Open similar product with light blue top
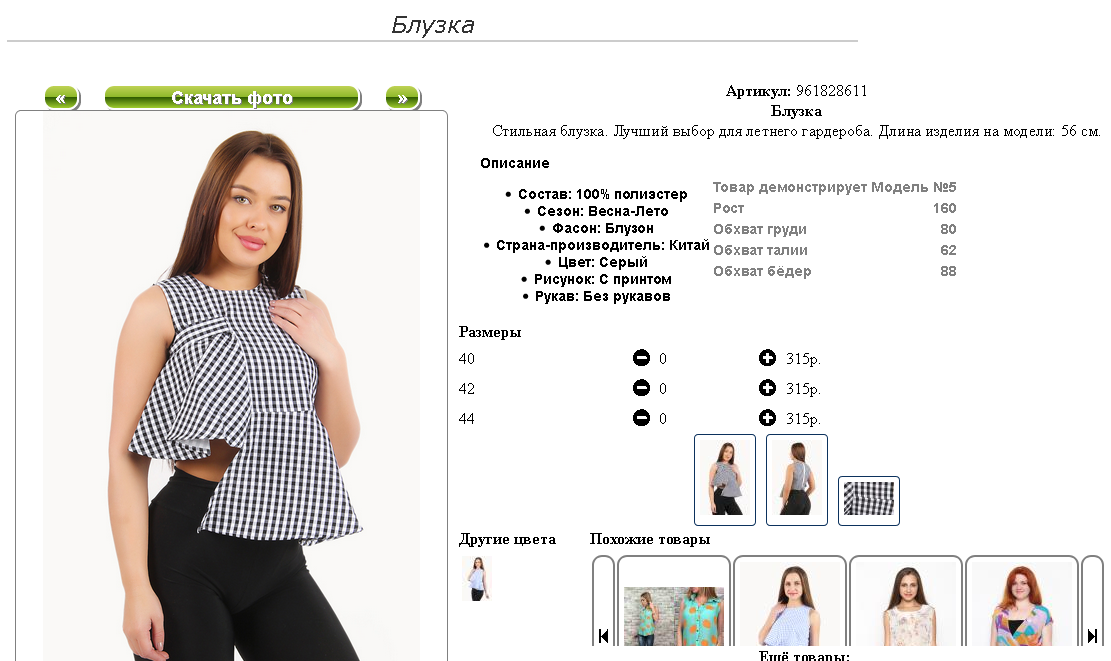 coord(790,604)
